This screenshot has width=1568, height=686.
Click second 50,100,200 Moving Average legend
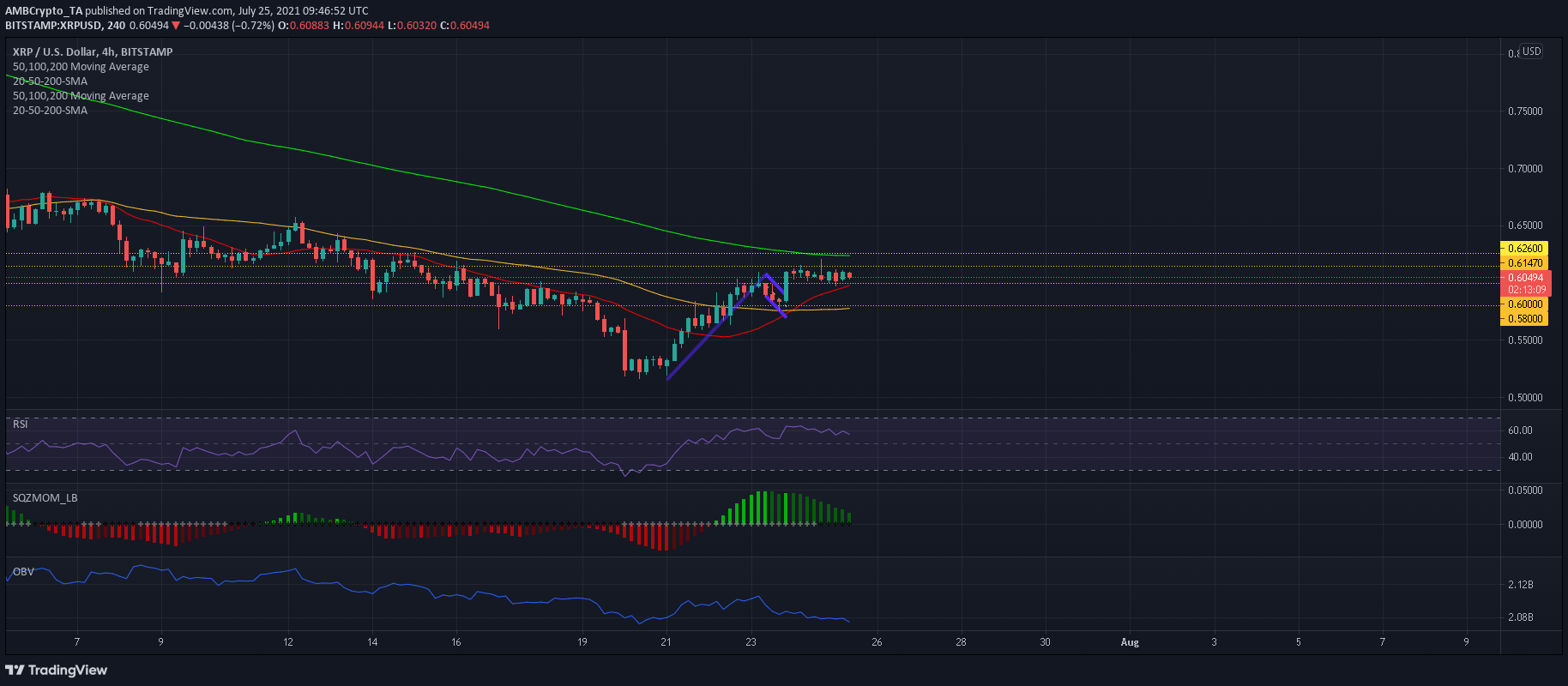tap(81, 95)
